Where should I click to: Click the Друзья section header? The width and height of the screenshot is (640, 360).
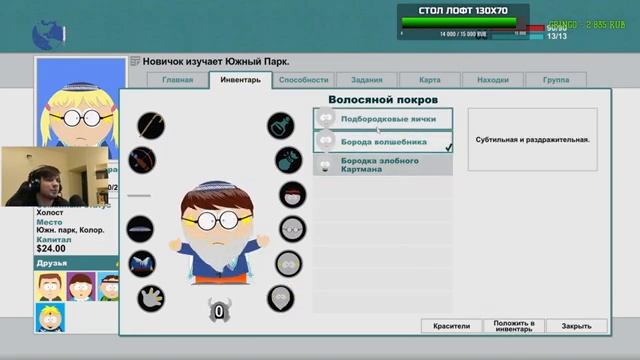pos(76,263)
